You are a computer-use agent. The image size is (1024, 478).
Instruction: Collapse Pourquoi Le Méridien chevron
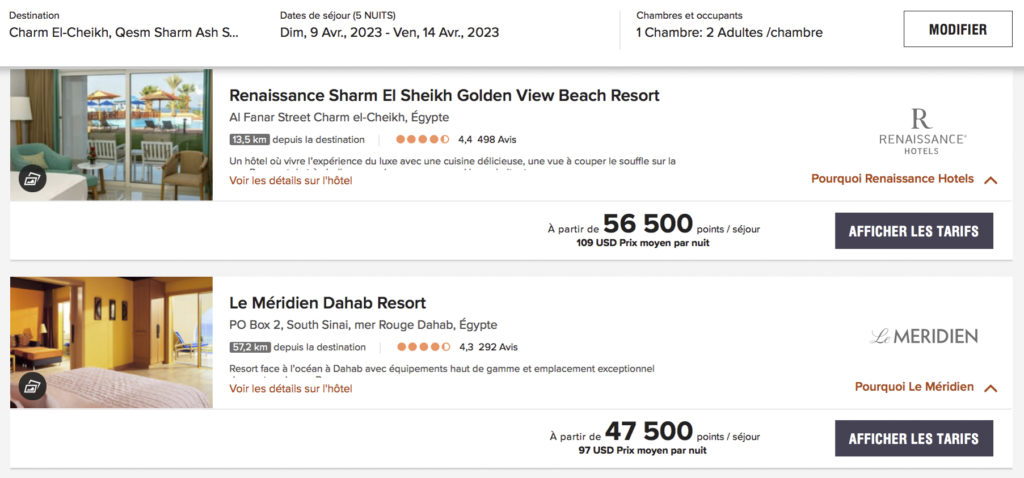pyautogui.click(x=991, y=388)
